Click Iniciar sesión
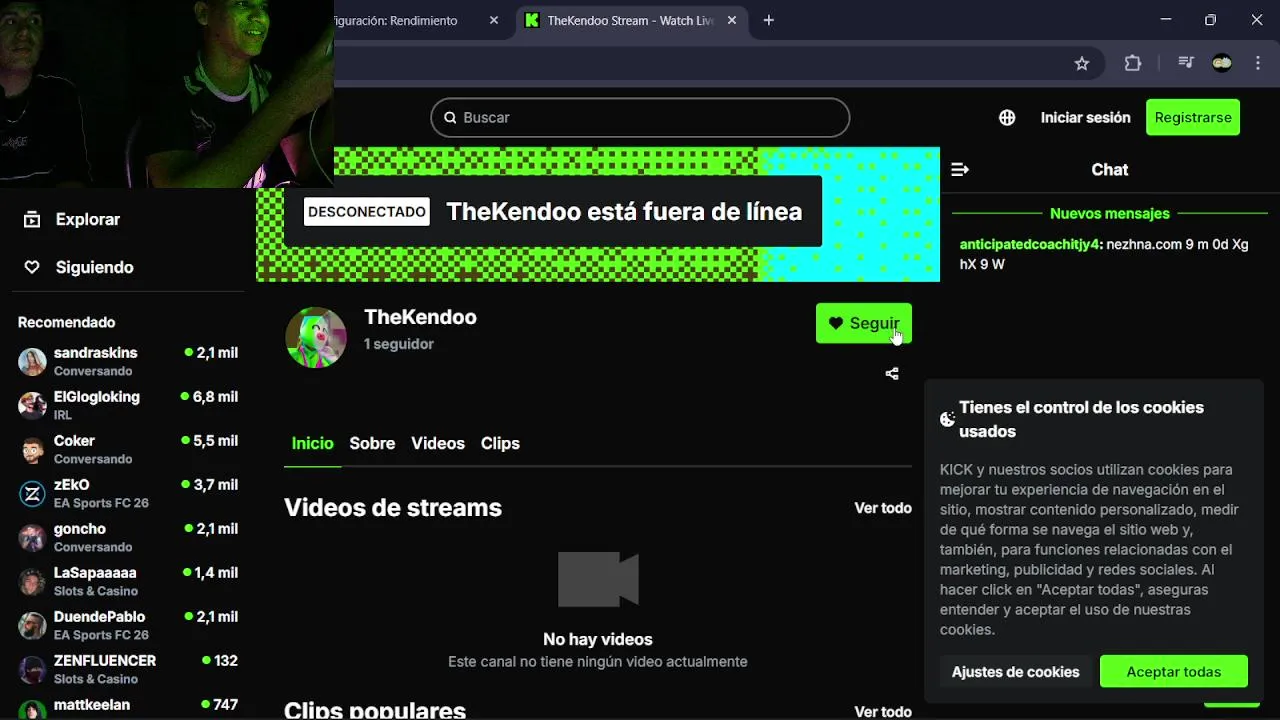Image resolution: width=1280 pixels, height=720 pixels. click(x=1085, y=117)
